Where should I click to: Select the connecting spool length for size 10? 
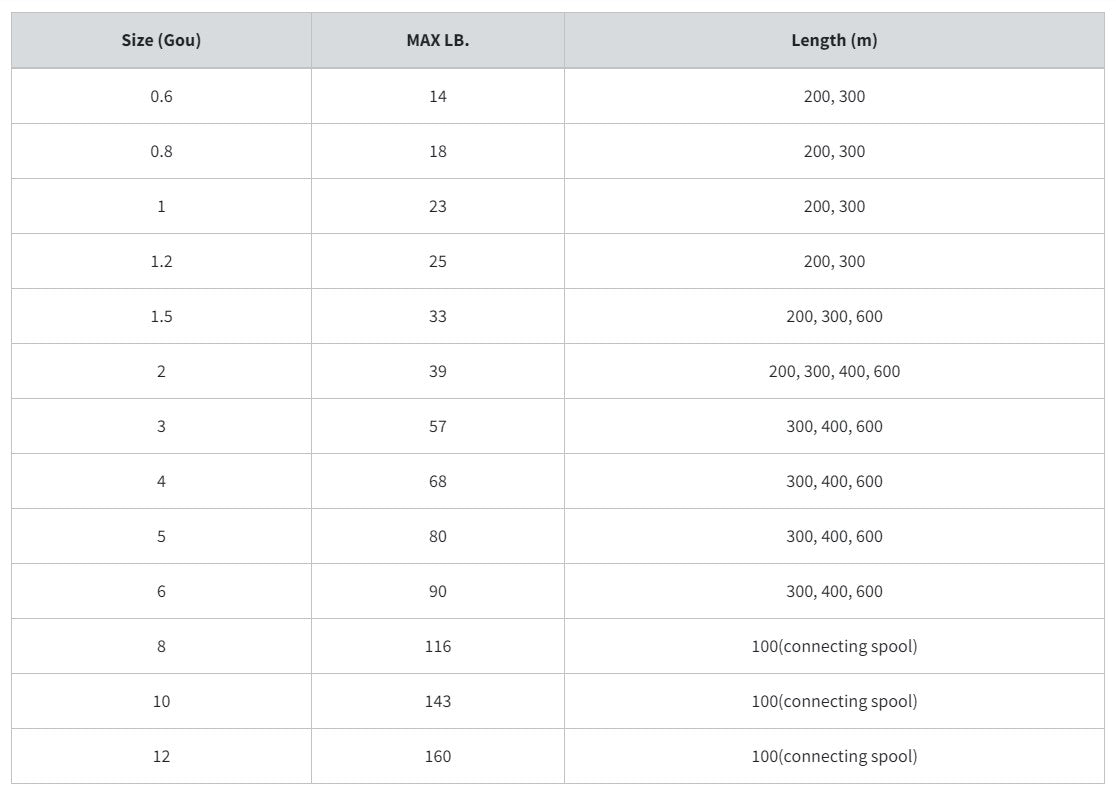(834, 702)
